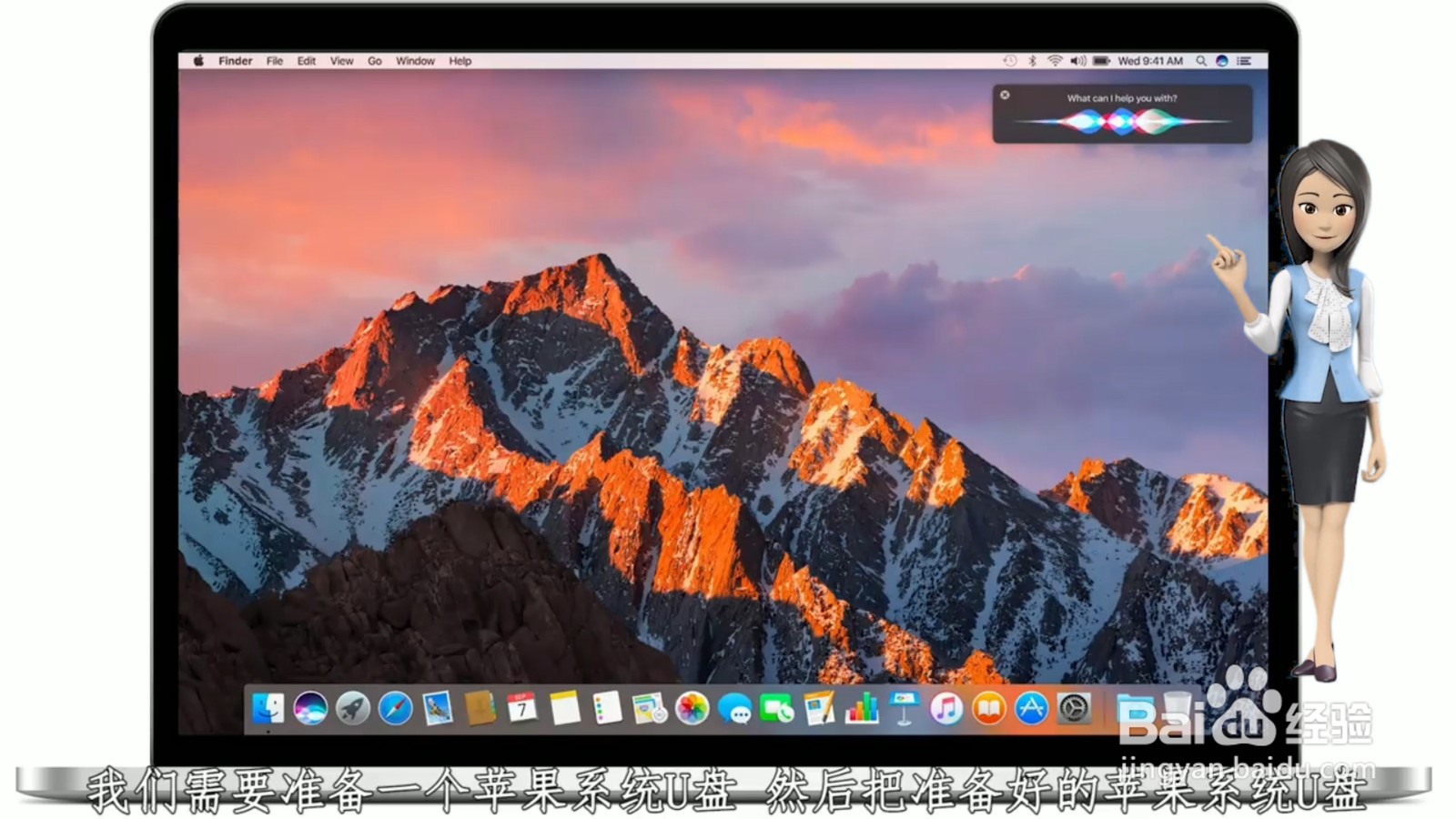Open Pages document icon in Dock
The image size is (1456, 819).
[819, 708]
